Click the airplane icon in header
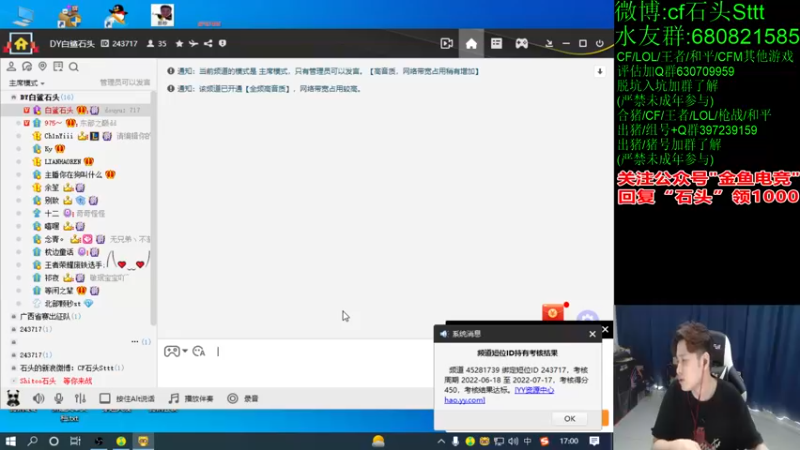The width and height of the screenshot is (800, 450). (193, 44)
